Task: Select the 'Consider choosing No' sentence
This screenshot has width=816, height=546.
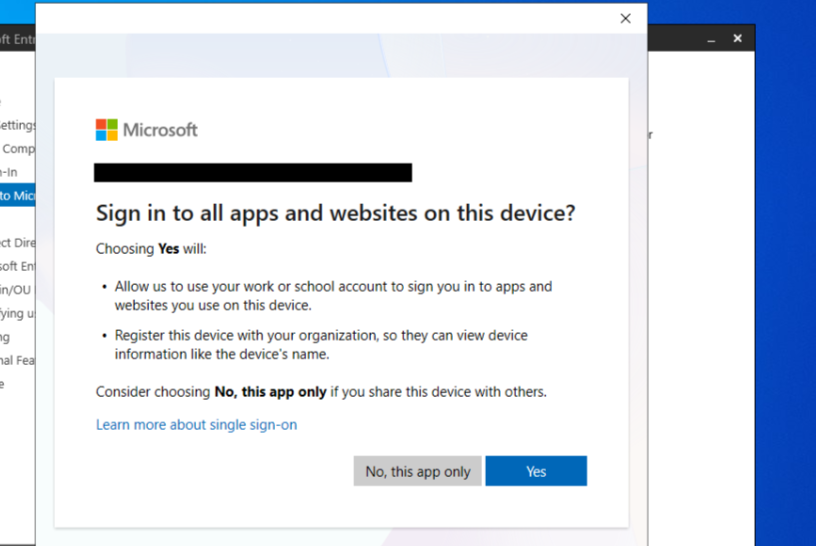Action: (x=321, y=391)
